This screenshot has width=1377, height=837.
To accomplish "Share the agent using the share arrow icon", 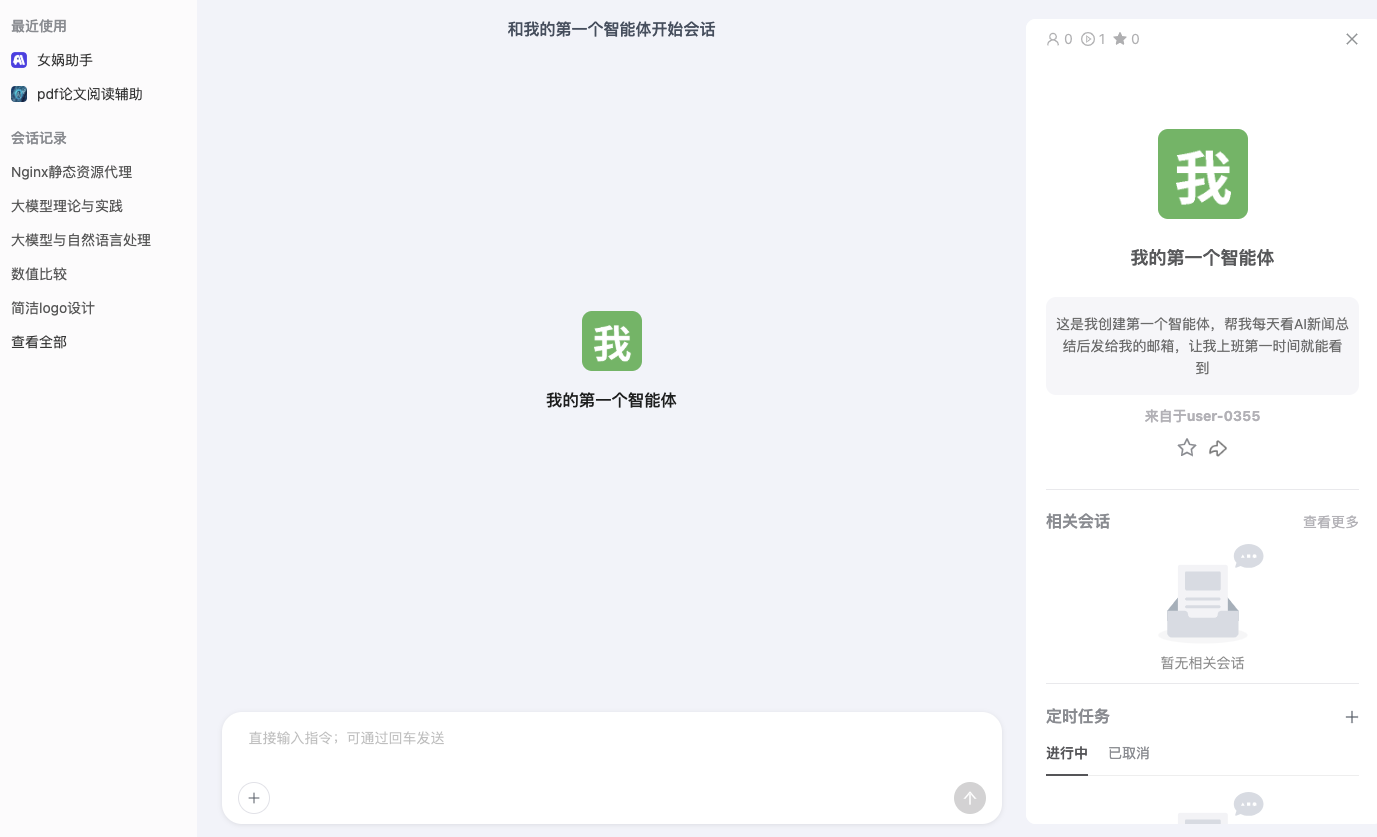I will tap(1218, 447).
